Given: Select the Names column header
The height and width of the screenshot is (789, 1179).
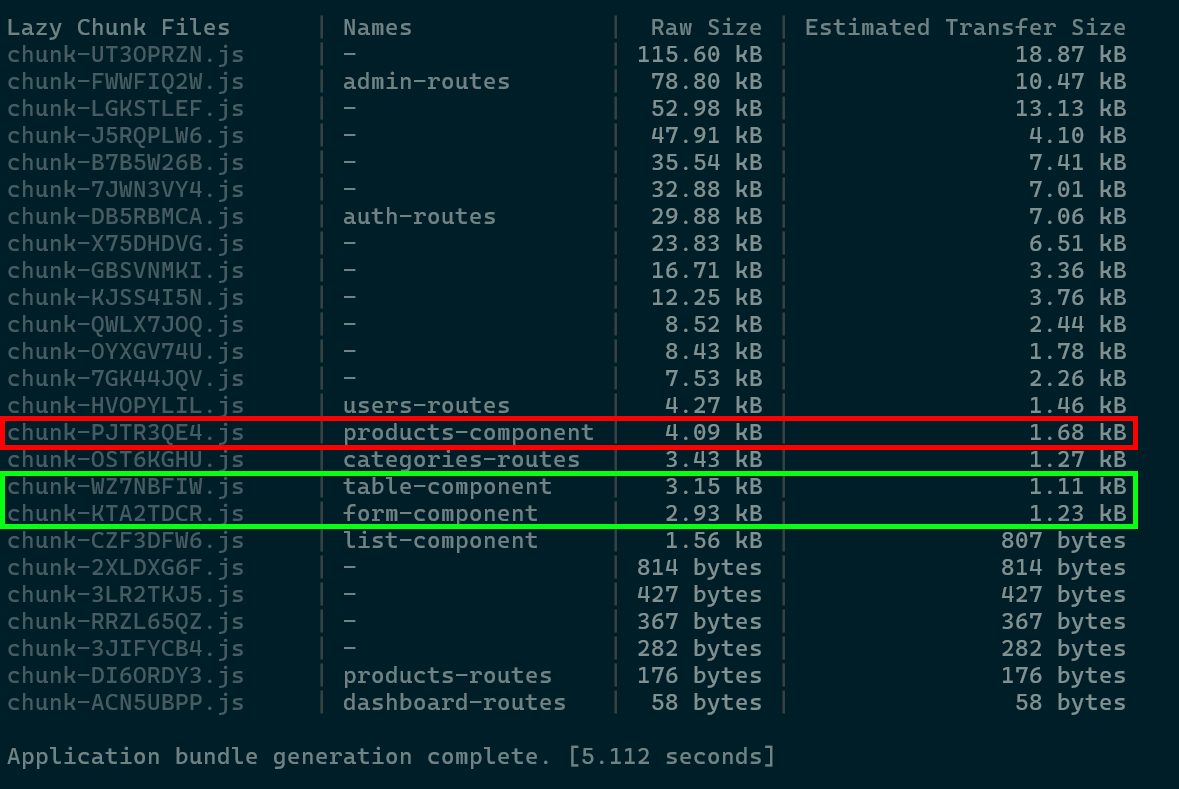Looking at the screenshot, I should pos(377,28).
